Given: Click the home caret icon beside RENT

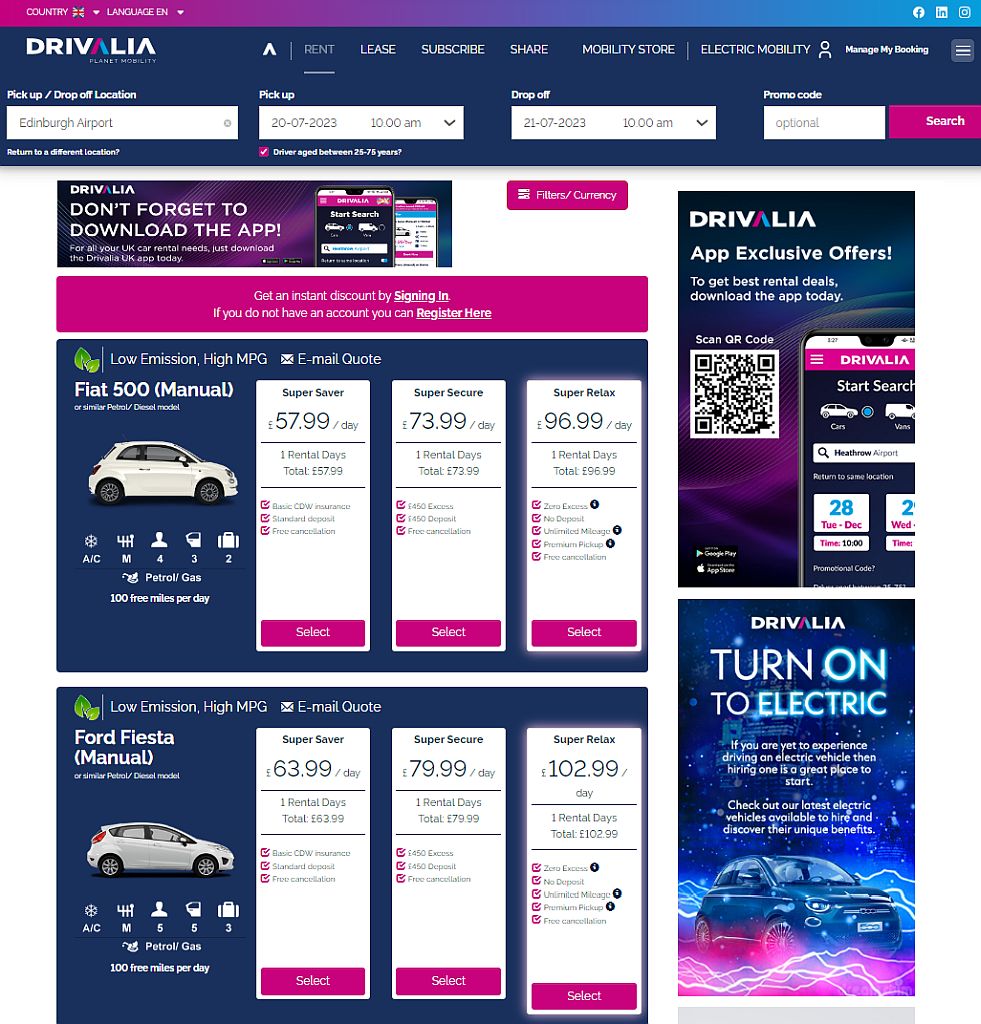Looking at the screenshot, I should click(269, 47).
